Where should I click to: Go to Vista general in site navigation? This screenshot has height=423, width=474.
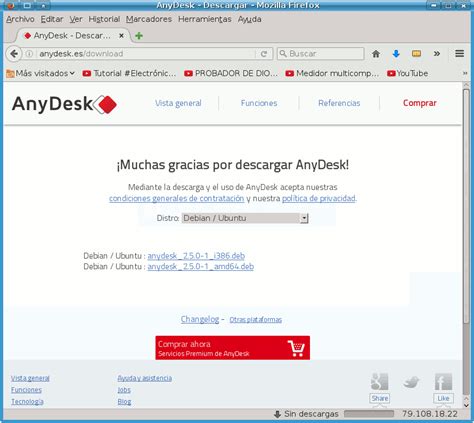coord(178,103)
